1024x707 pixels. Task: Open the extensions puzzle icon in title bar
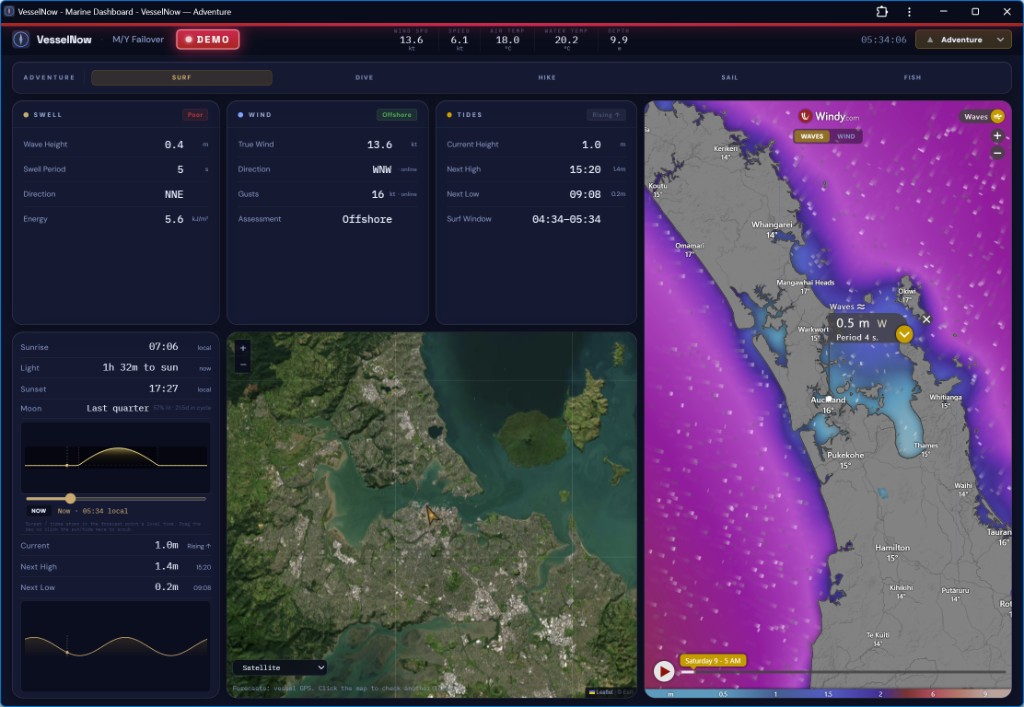pos(882,12)
